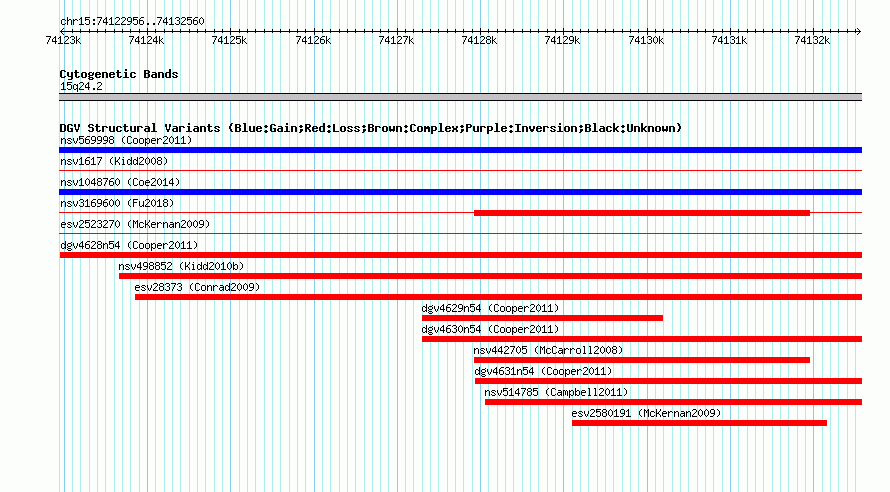This screenshot has height=492, width=890.
Task: Open nsv498852 (Kidd2010b) variant
Action: pyautogui.click(x=181, y=266)
